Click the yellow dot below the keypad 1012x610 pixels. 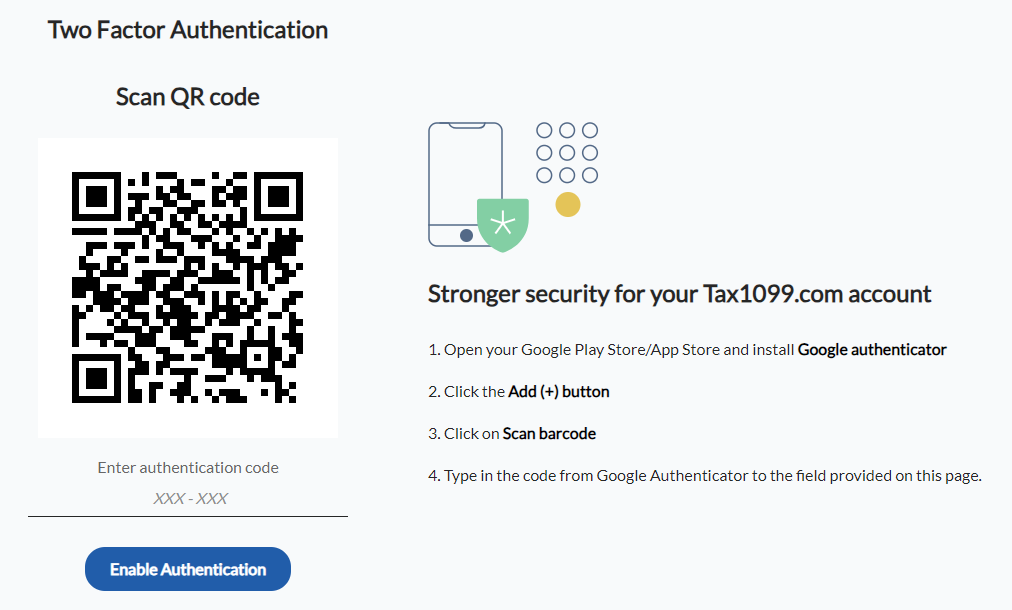tap(568, 205)
